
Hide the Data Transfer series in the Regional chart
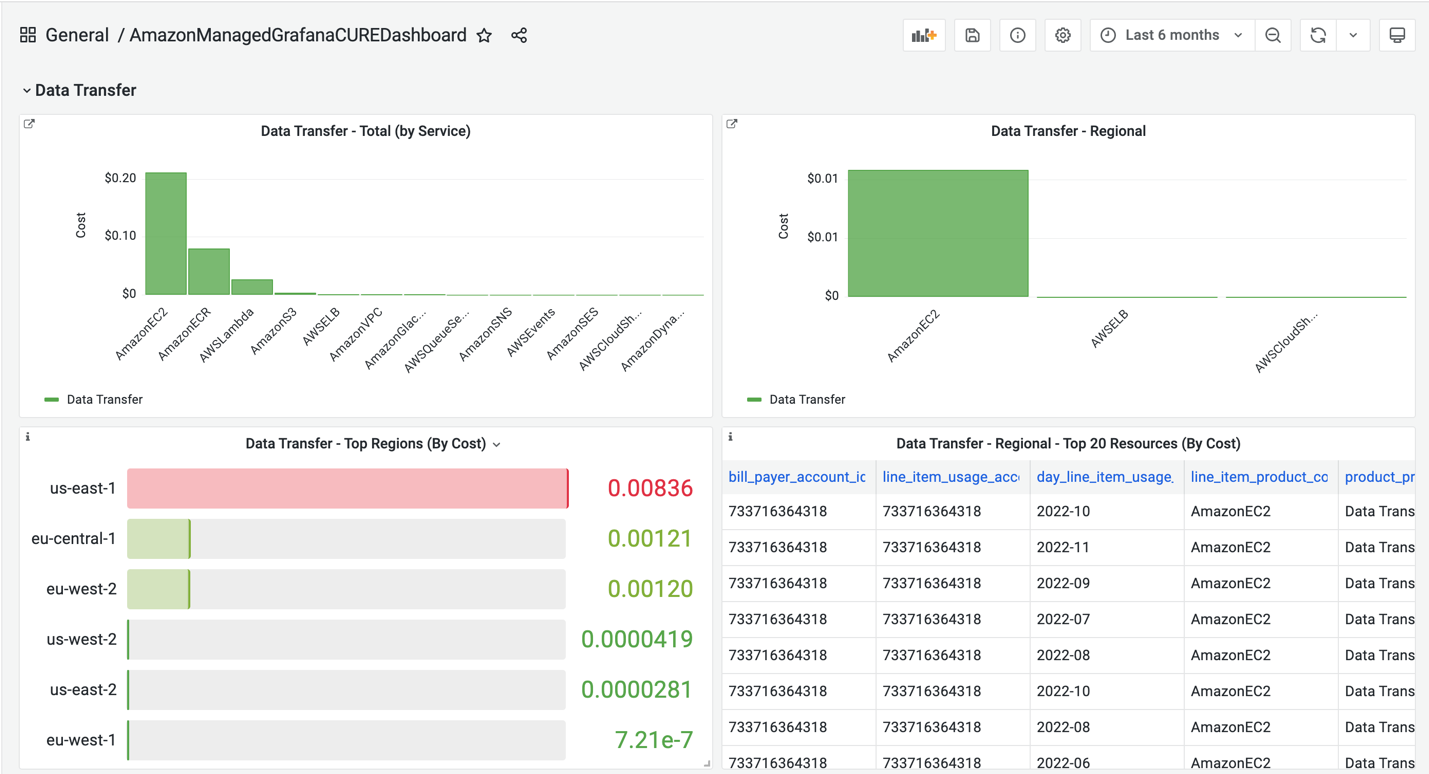coord(806,399)
